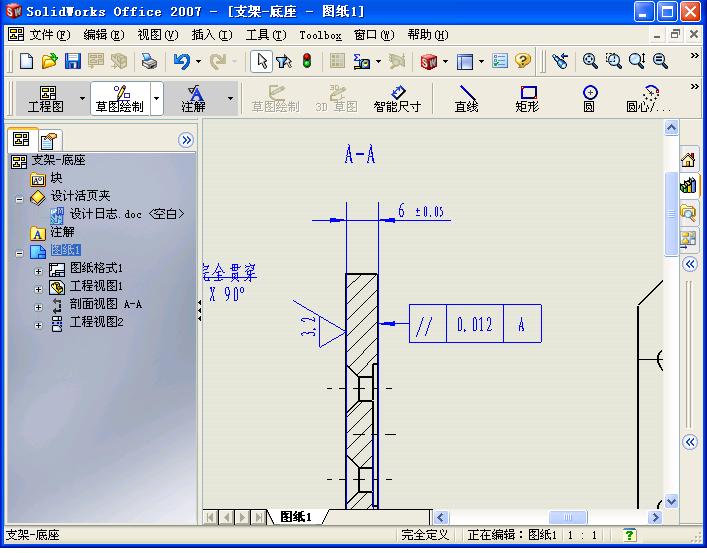
Task: Expand the 注解 dropdown arrow
Action: point(230,98)
